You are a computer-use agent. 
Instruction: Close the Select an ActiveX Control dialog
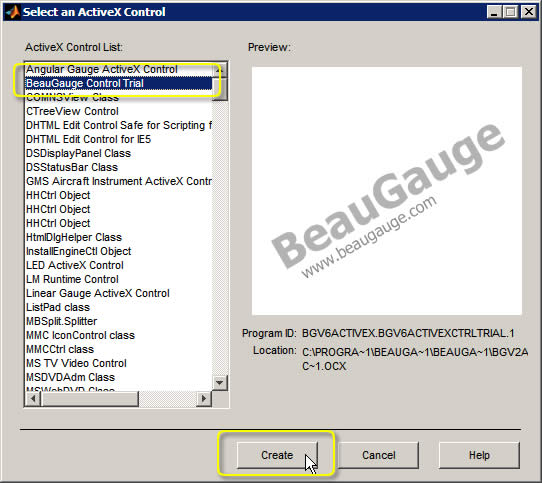pos(529,12)
